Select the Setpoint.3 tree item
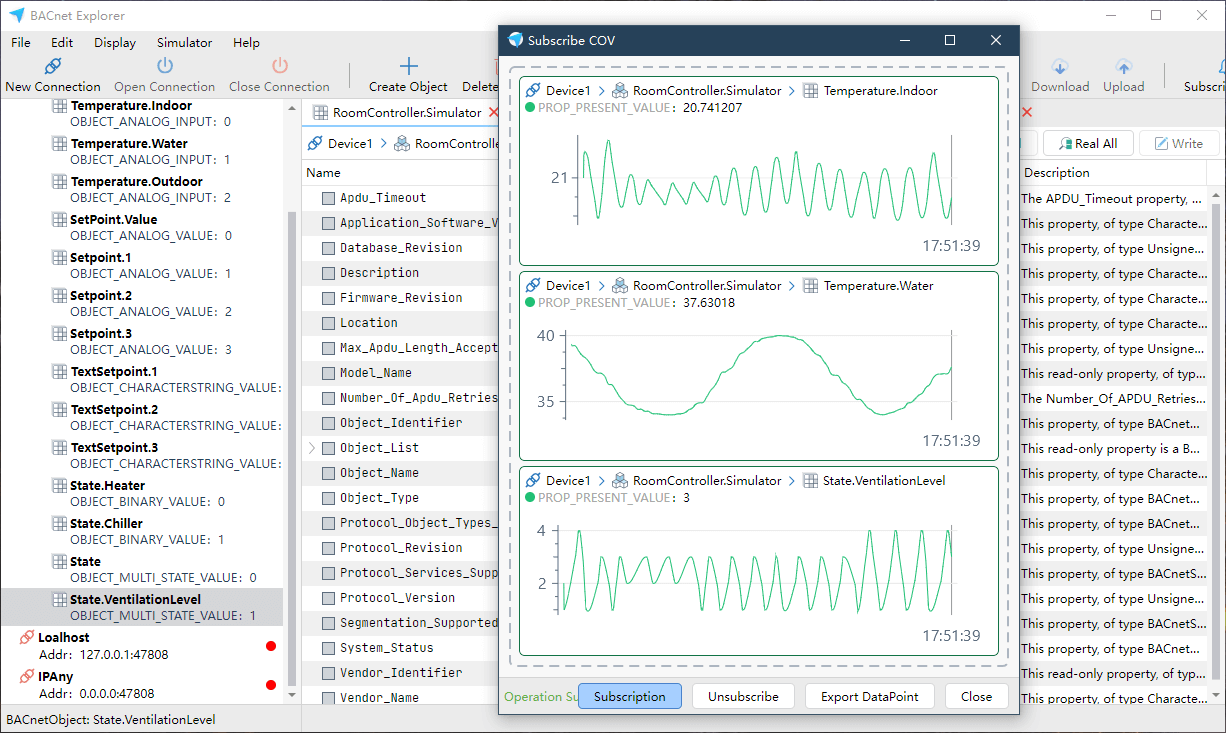Viewport: 1226px width, 733px height. 142,341
